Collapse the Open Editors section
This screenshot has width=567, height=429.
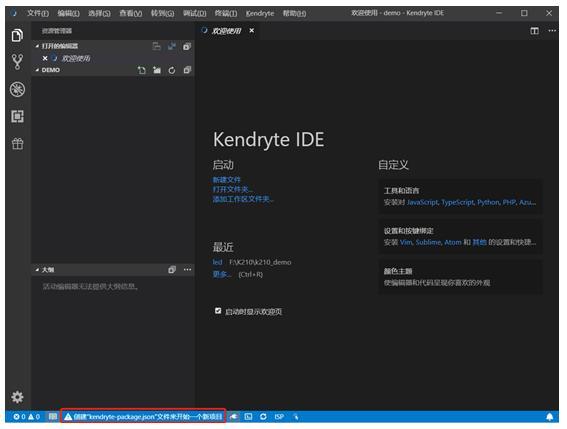tap(37, 46)
